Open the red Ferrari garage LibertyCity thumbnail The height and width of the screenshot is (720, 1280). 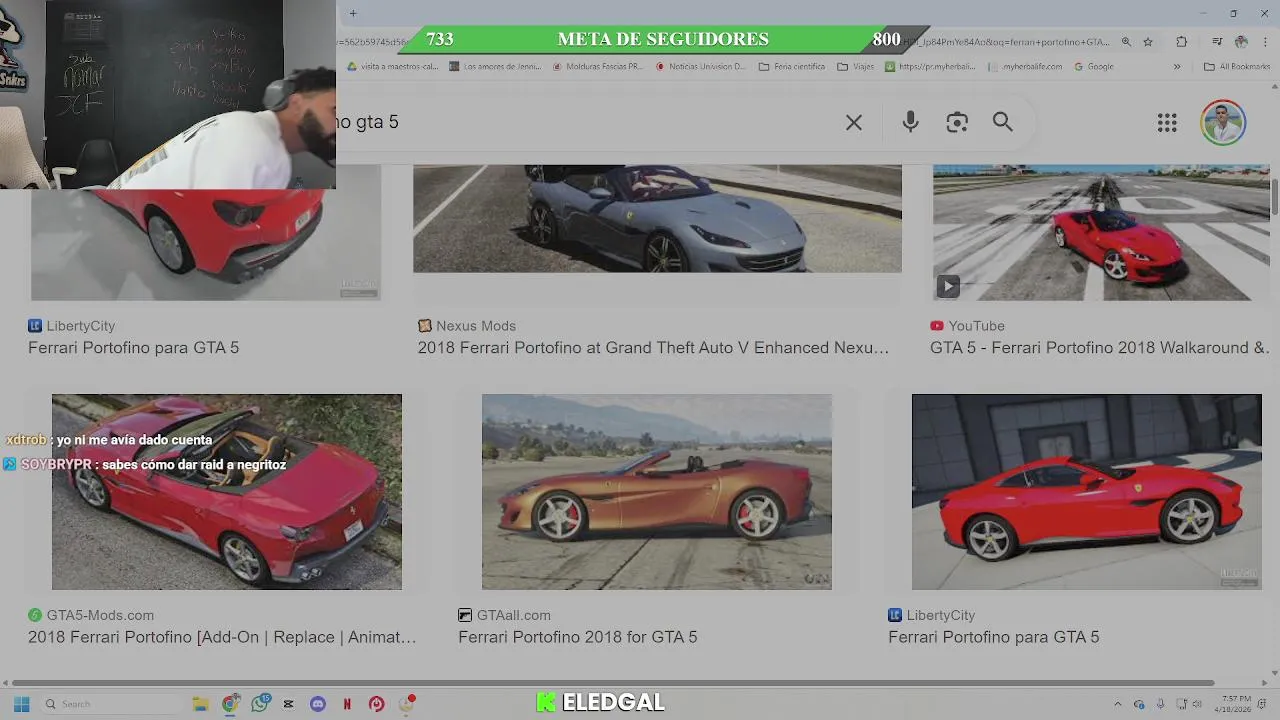click(x=1087, y=492)
